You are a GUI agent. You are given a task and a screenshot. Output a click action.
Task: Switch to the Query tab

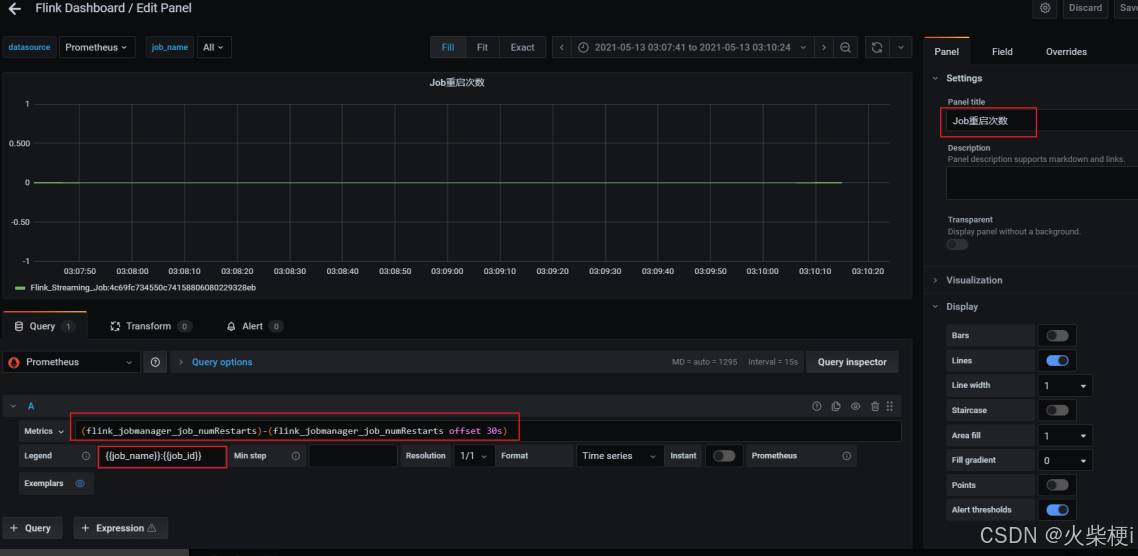pyautogui.click(x=45, y=326)
